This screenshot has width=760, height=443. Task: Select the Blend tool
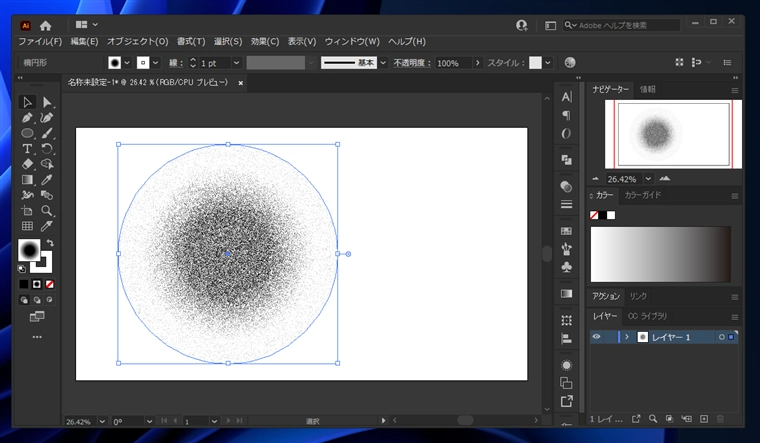point(47,195)
